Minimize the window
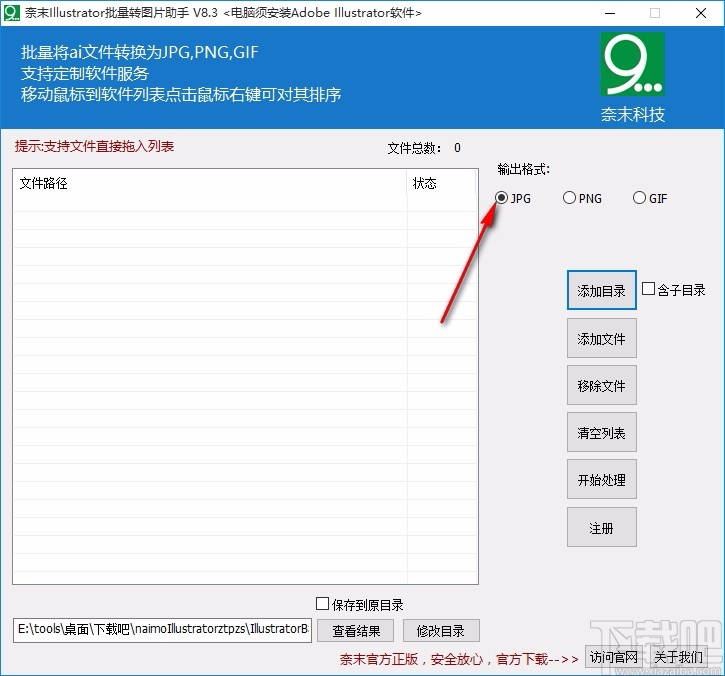This screenshot has height=676, width=725. [x=610, y=13]
